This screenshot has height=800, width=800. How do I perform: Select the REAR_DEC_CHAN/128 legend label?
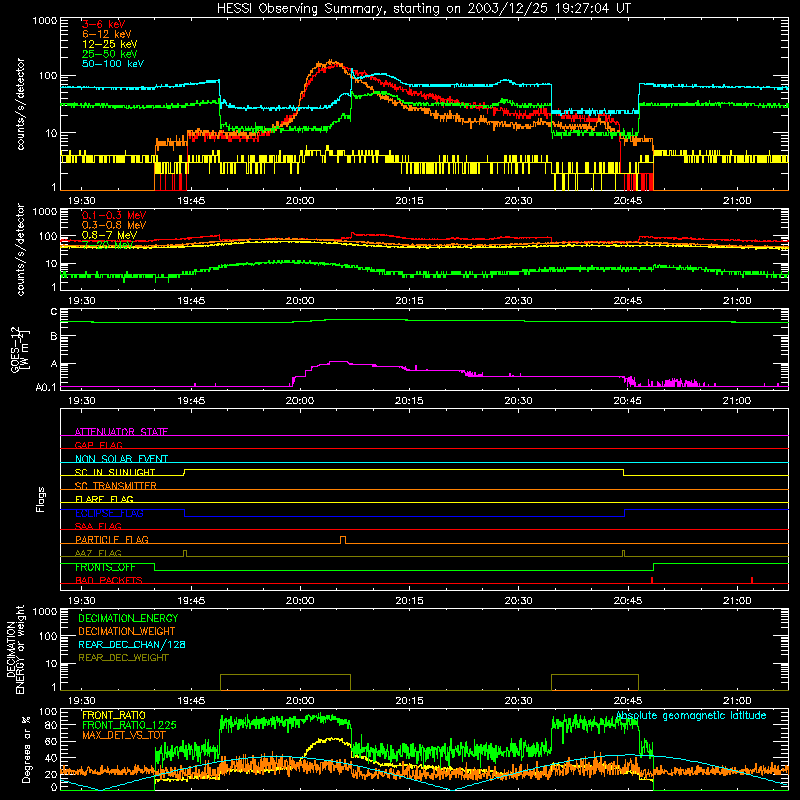(132, 644)
